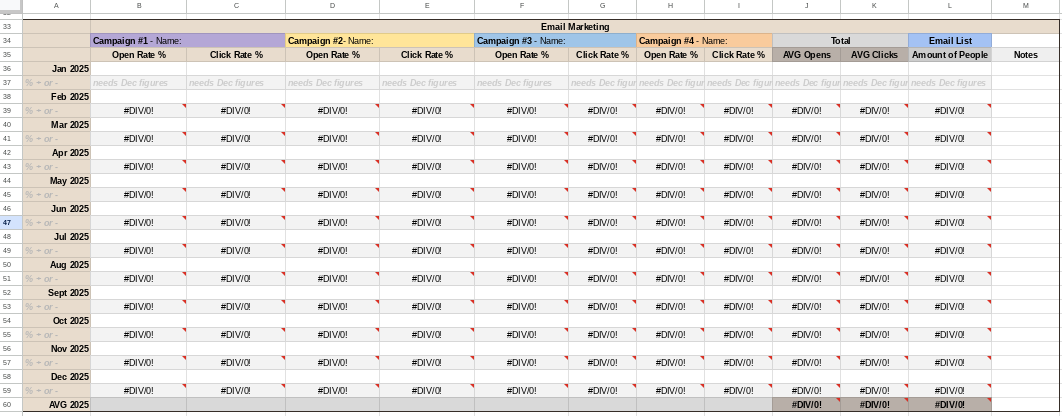This screenshot has height=416, width=1062.
Task: Click Campaign #3 Open Rate % header
Action: (522, 55)
